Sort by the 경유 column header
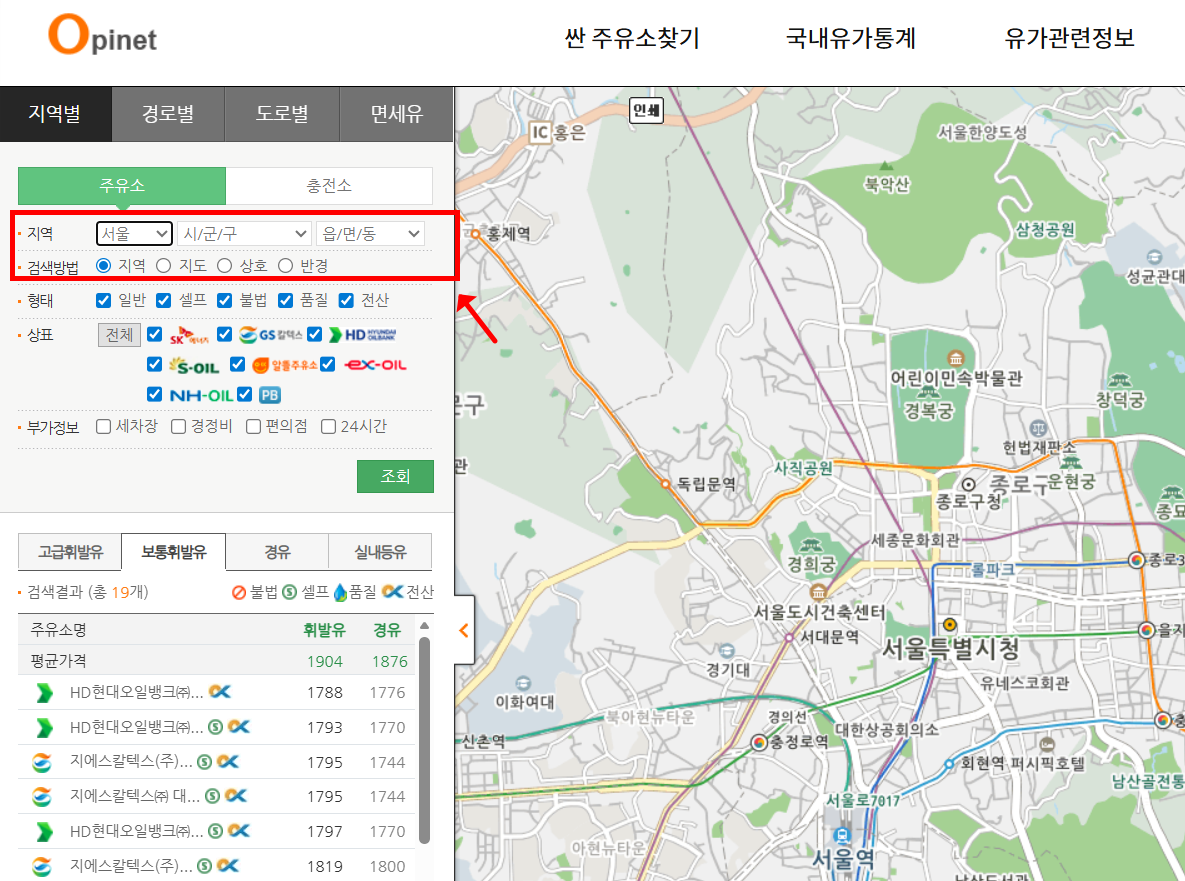 [x=386, y=630]
